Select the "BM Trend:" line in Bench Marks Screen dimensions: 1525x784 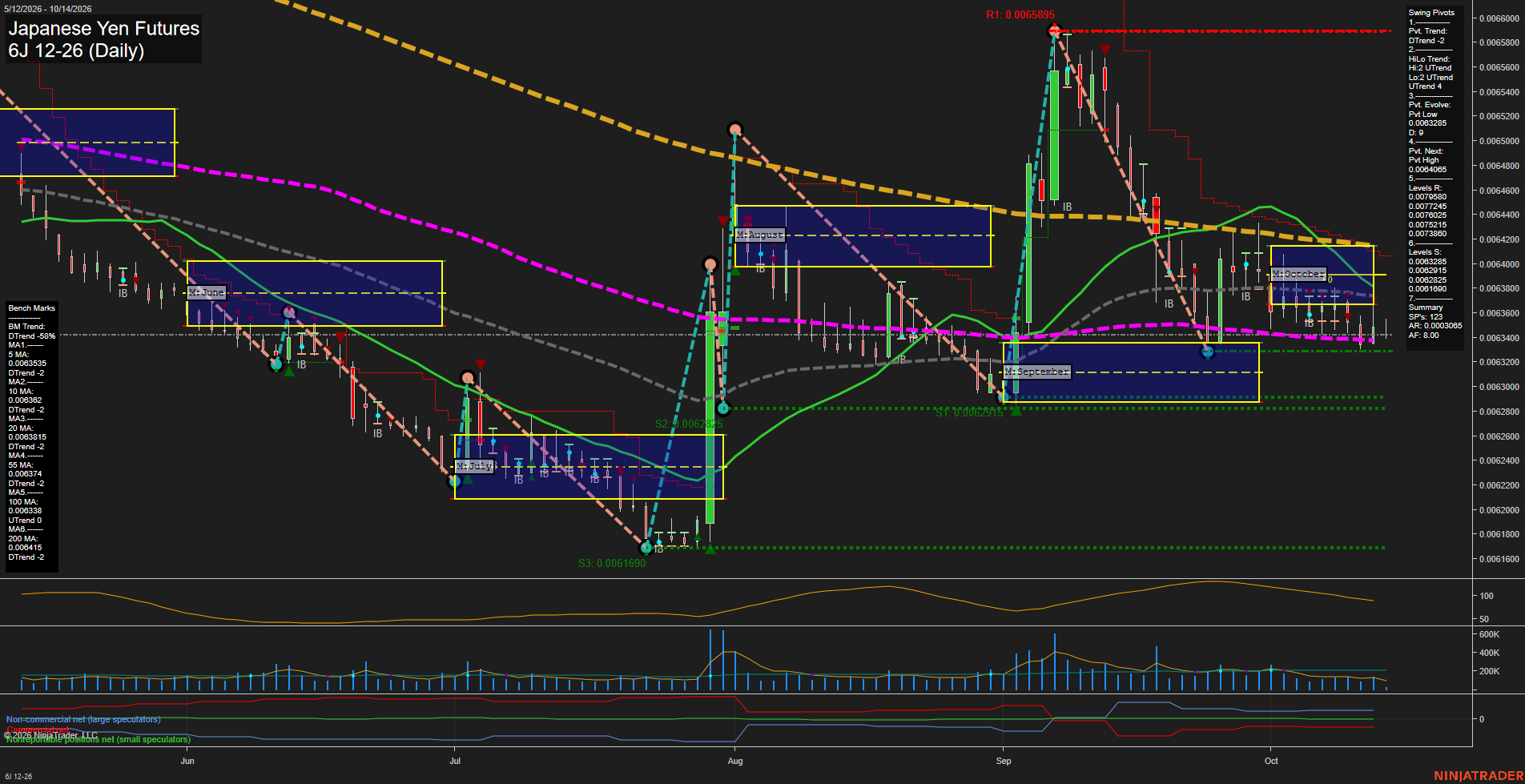tap(27, 327)
